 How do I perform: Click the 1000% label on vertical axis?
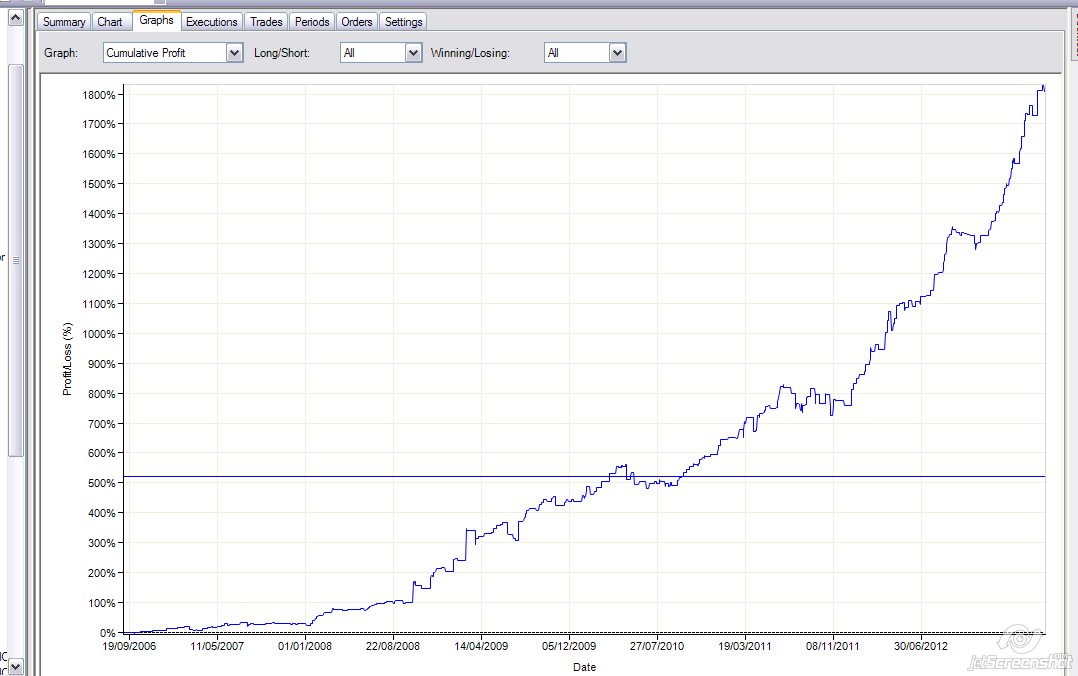[x=98, y=334]
